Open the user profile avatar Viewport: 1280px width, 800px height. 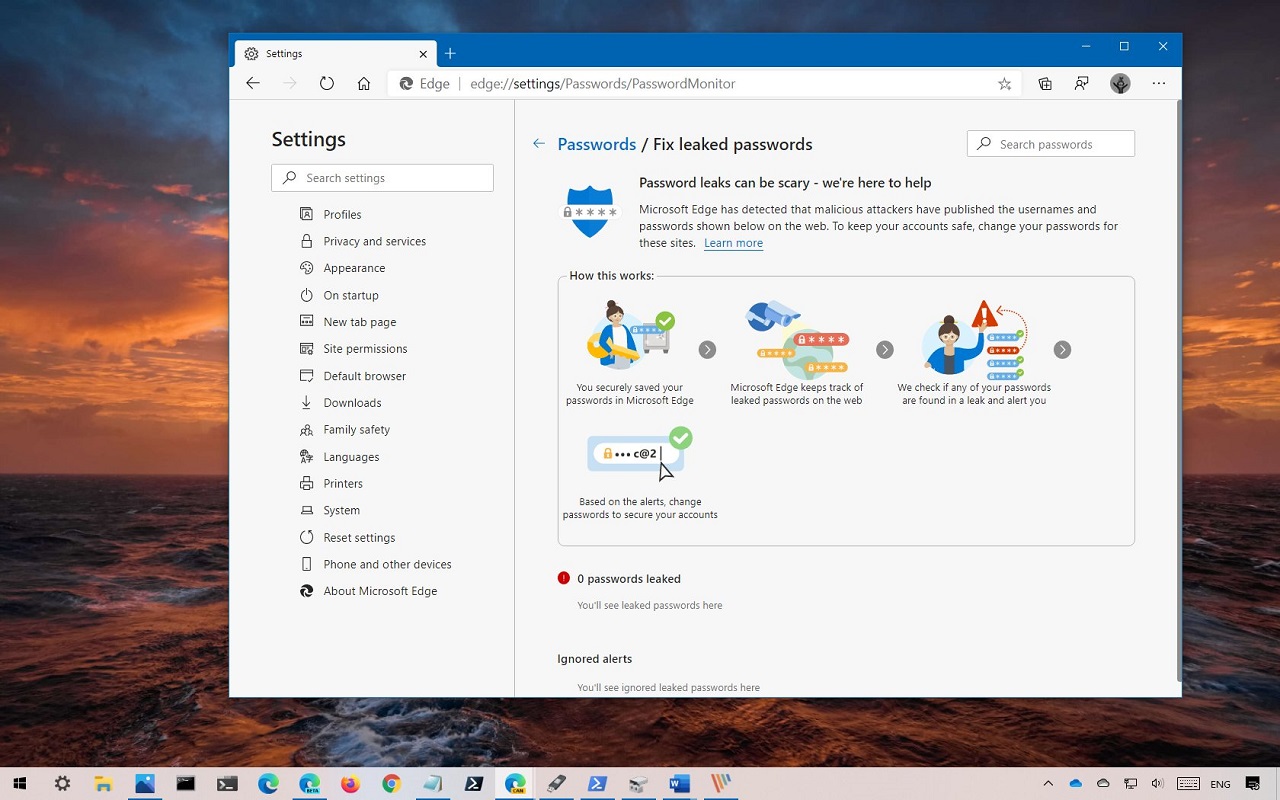pyautogui.click(x=1120, y=84)
